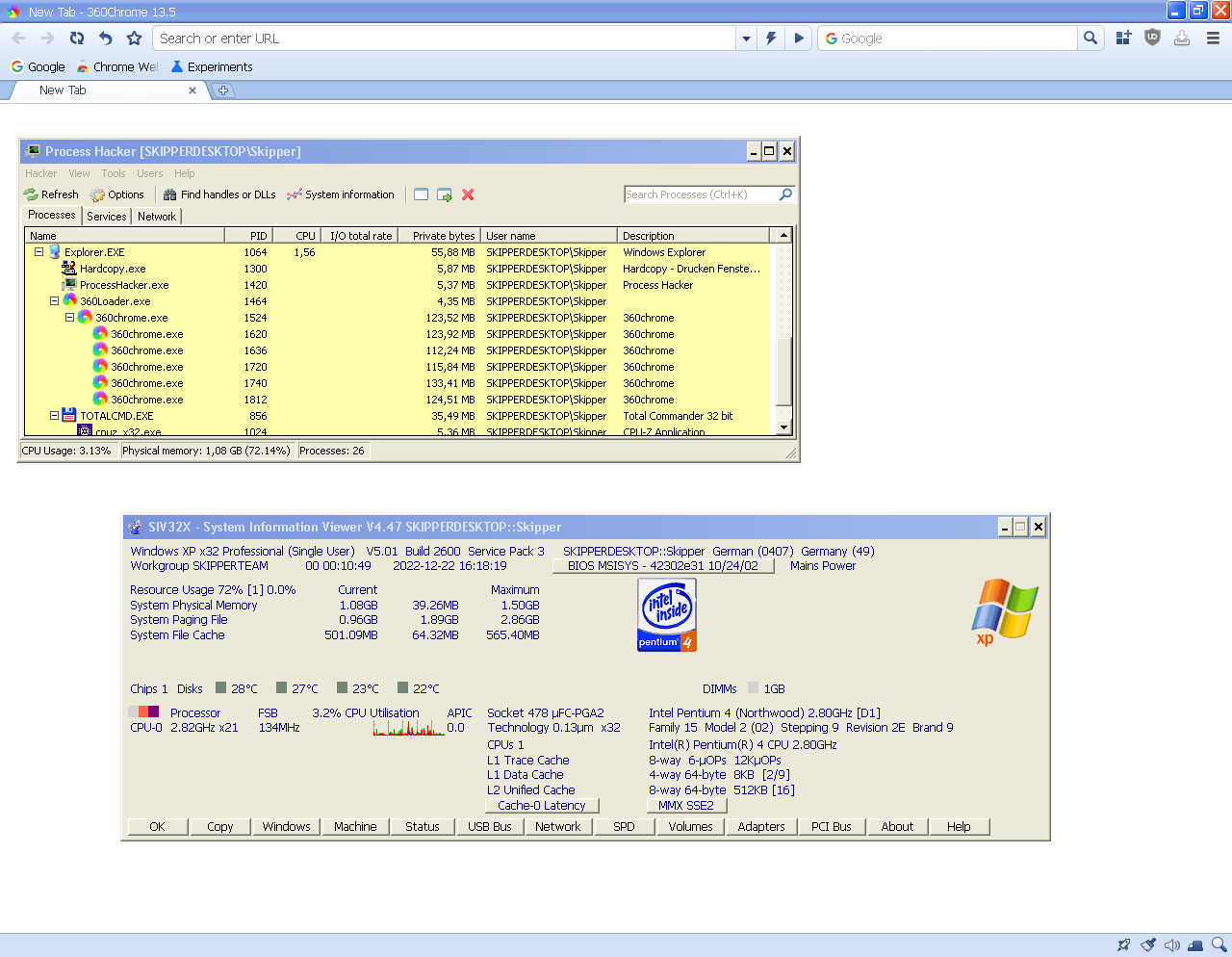The image size is (1232, 957).
Task: Open System information in Process Hacker
Action: [341, 194]
